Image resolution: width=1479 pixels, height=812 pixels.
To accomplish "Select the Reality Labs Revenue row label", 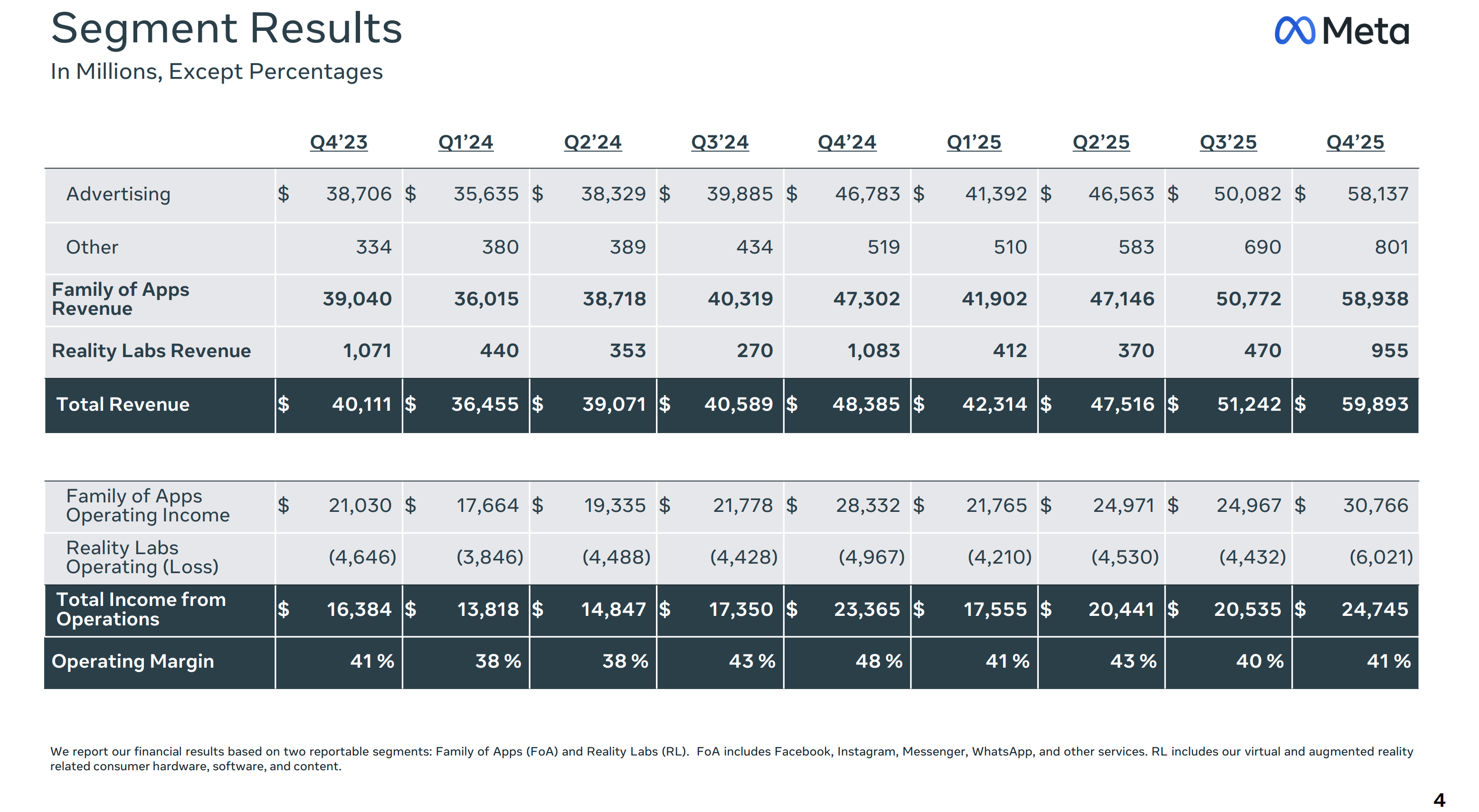I will click(151, 350).
